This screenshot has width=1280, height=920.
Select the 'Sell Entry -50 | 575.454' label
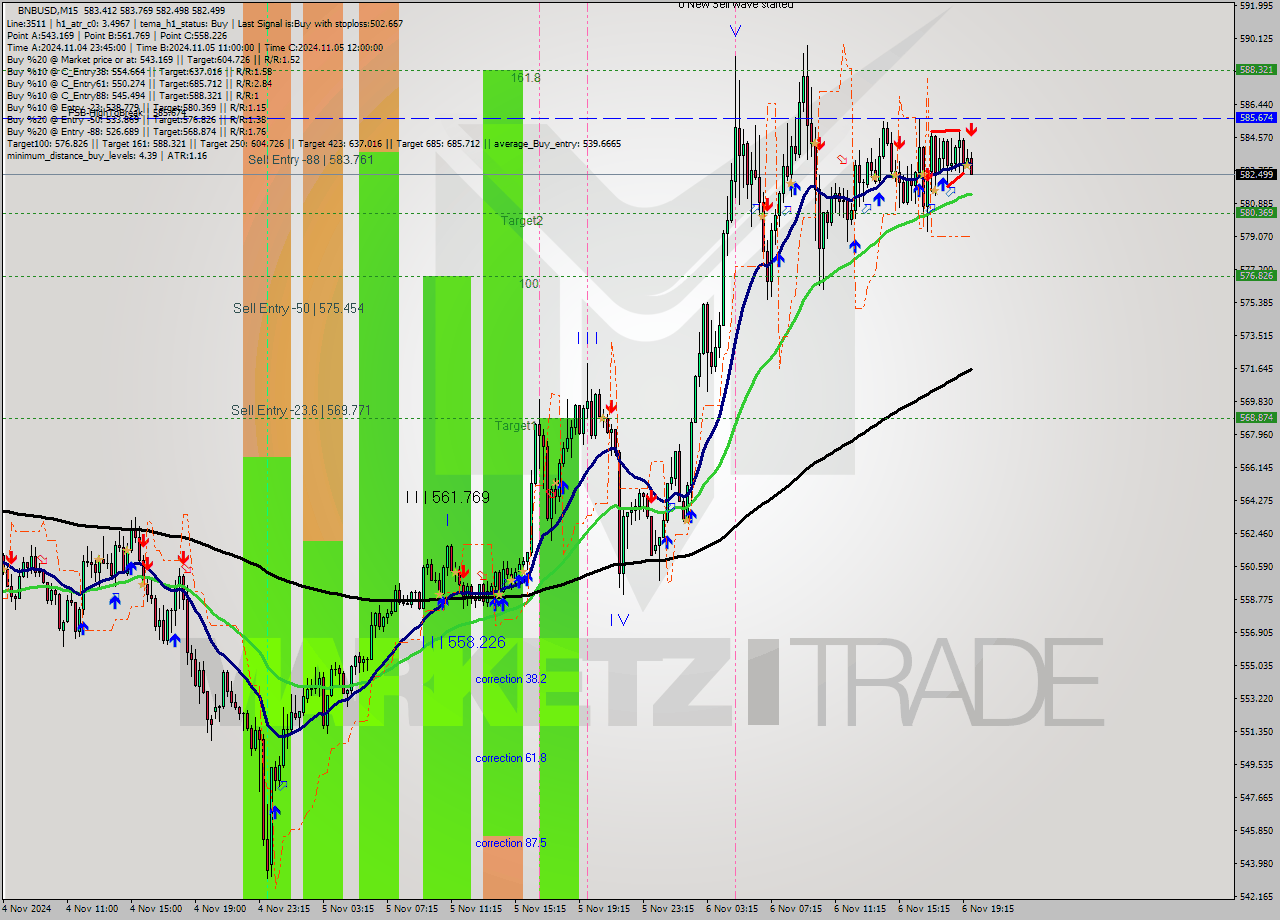pos(298,308)
